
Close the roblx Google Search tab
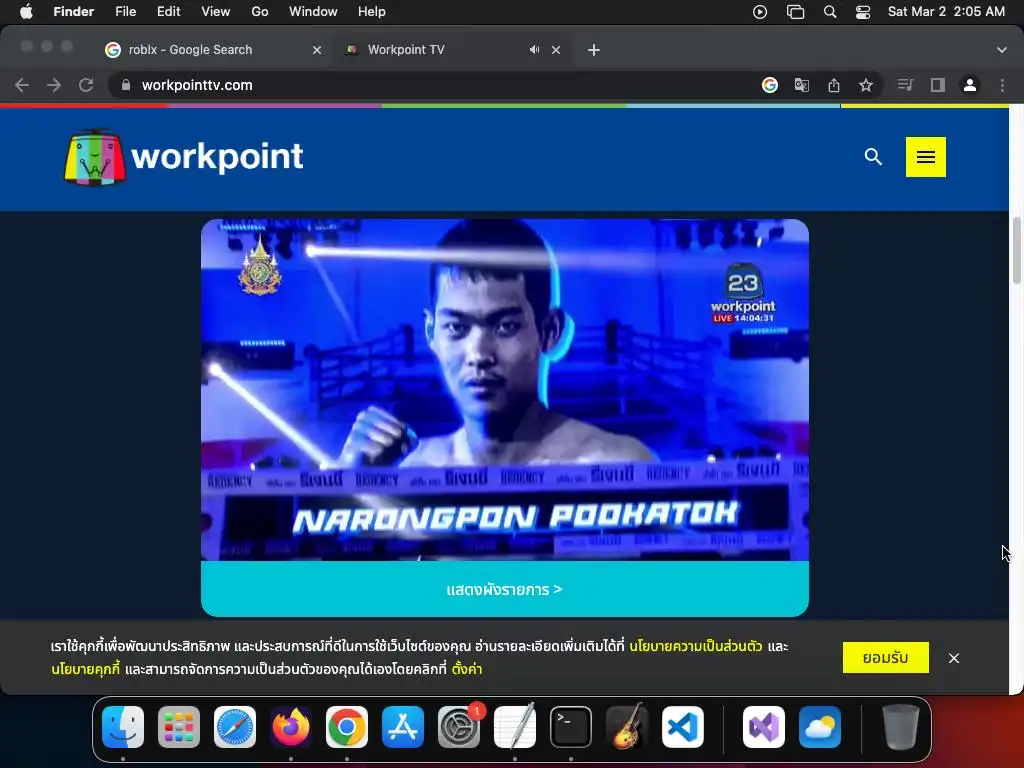[317, 50]
